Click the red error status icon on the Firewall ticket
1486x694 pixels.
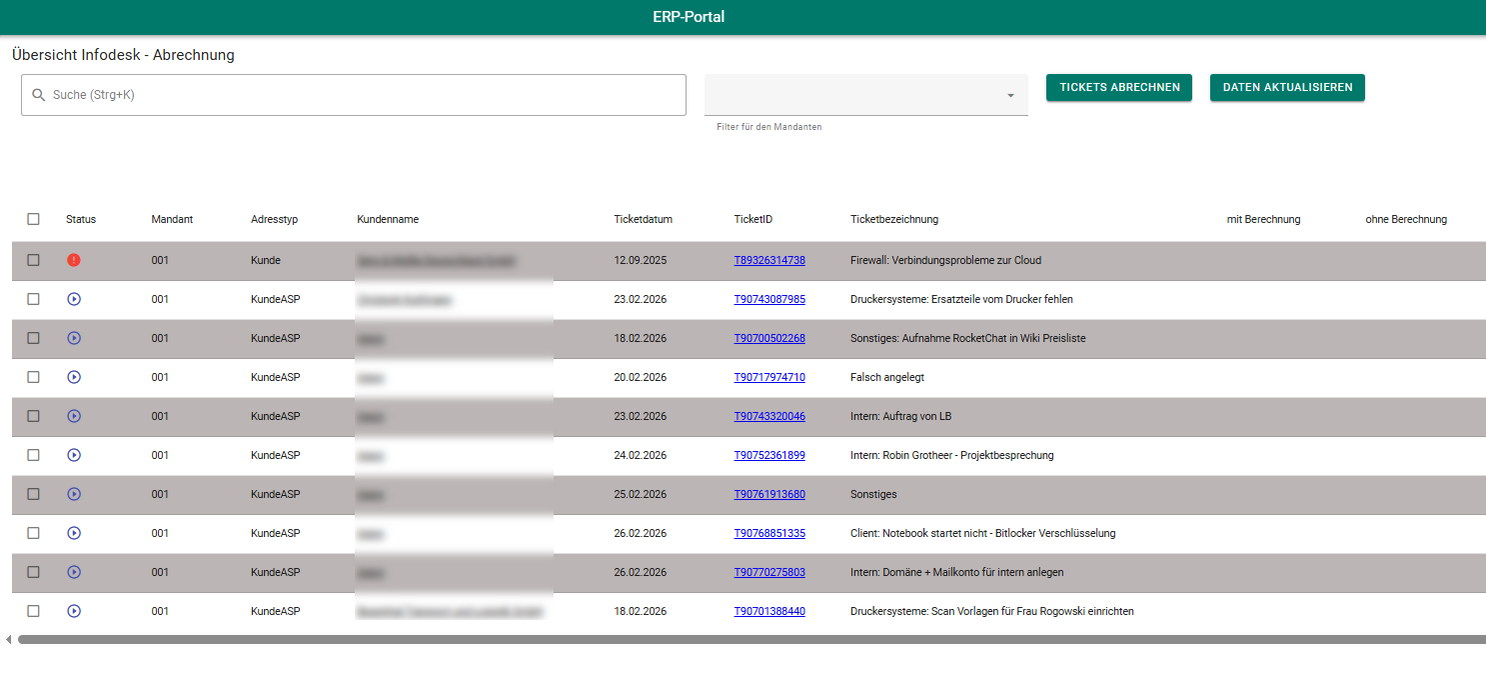click(x=74, y=259)
